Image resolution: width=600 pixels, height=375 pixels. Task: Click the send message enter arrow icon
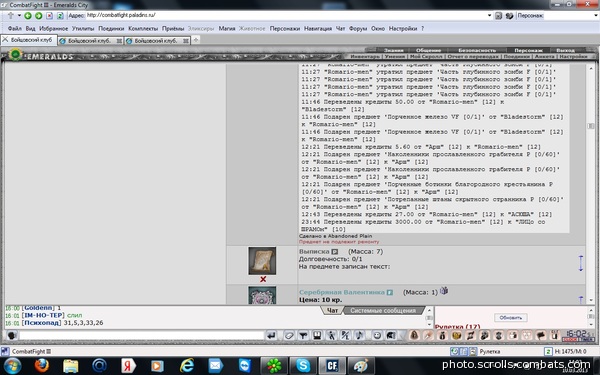[x=271, y=336]
